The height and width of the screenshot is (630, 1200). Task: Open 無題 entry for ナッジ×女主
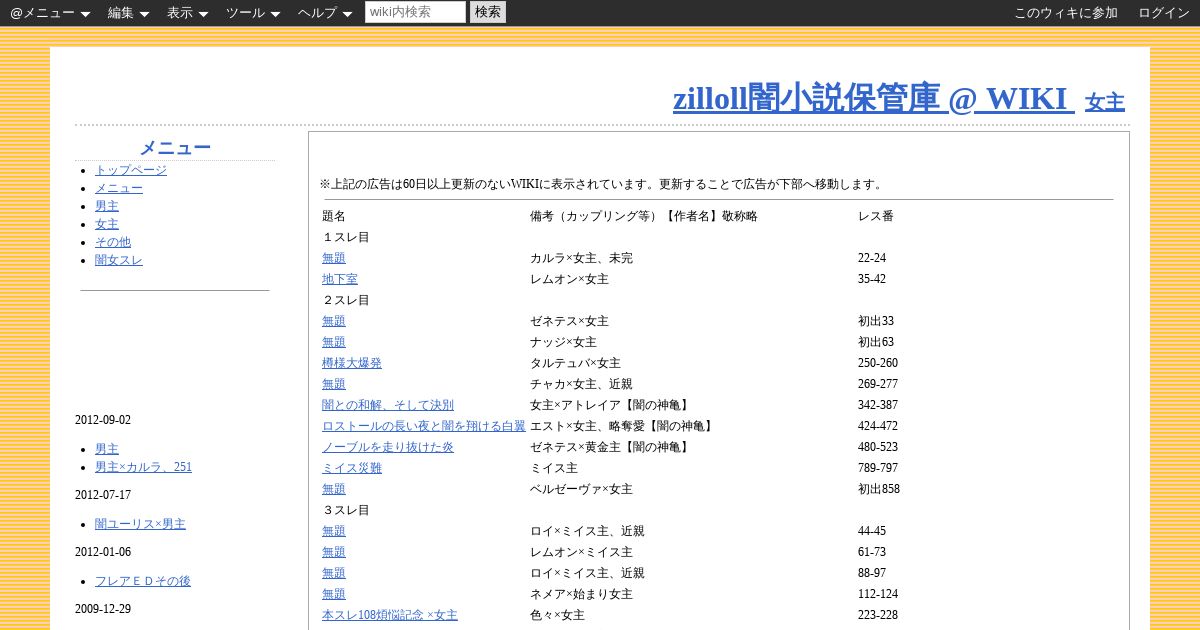coord(334,342)
